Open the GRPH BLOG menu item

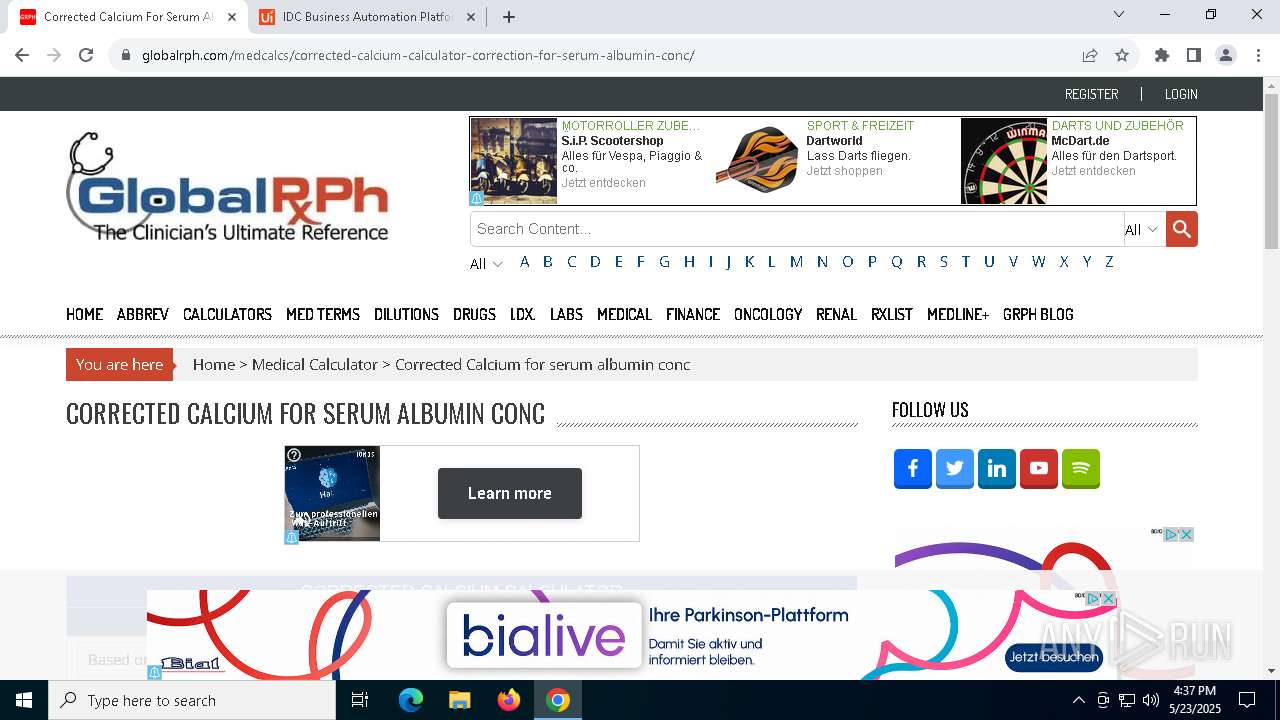tap(1038, 314)
